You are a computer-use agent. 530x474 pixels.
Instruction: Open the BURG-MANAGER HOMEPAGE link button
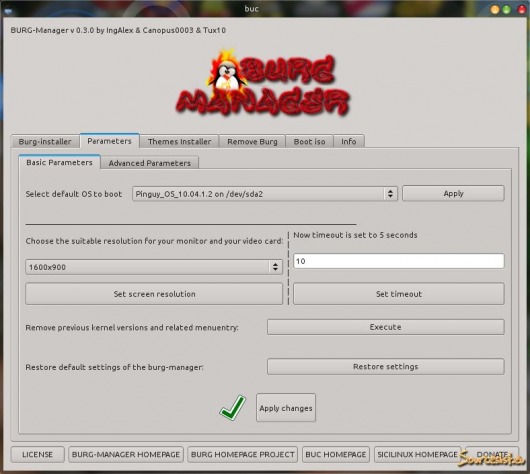pos(126,454)
